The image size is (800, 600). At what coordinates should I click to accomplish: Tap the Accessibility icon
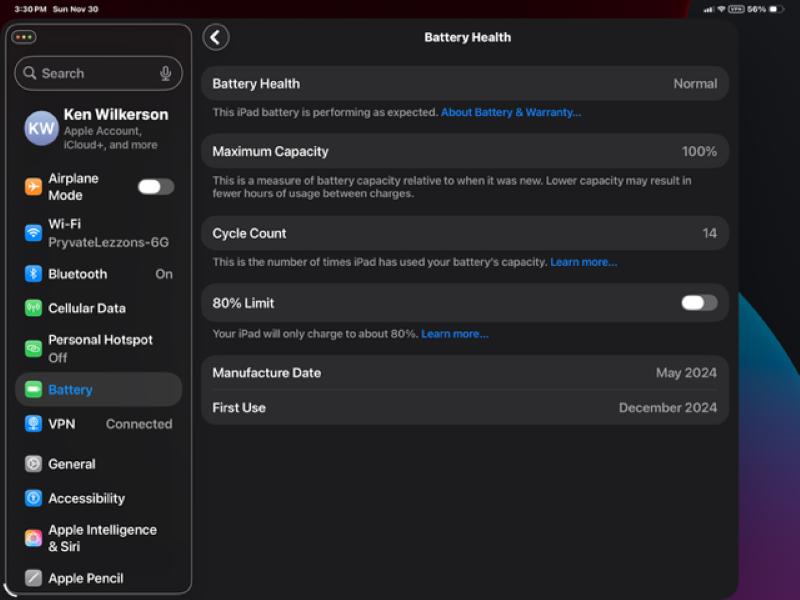pyautogui.click(x=33, y=498)
